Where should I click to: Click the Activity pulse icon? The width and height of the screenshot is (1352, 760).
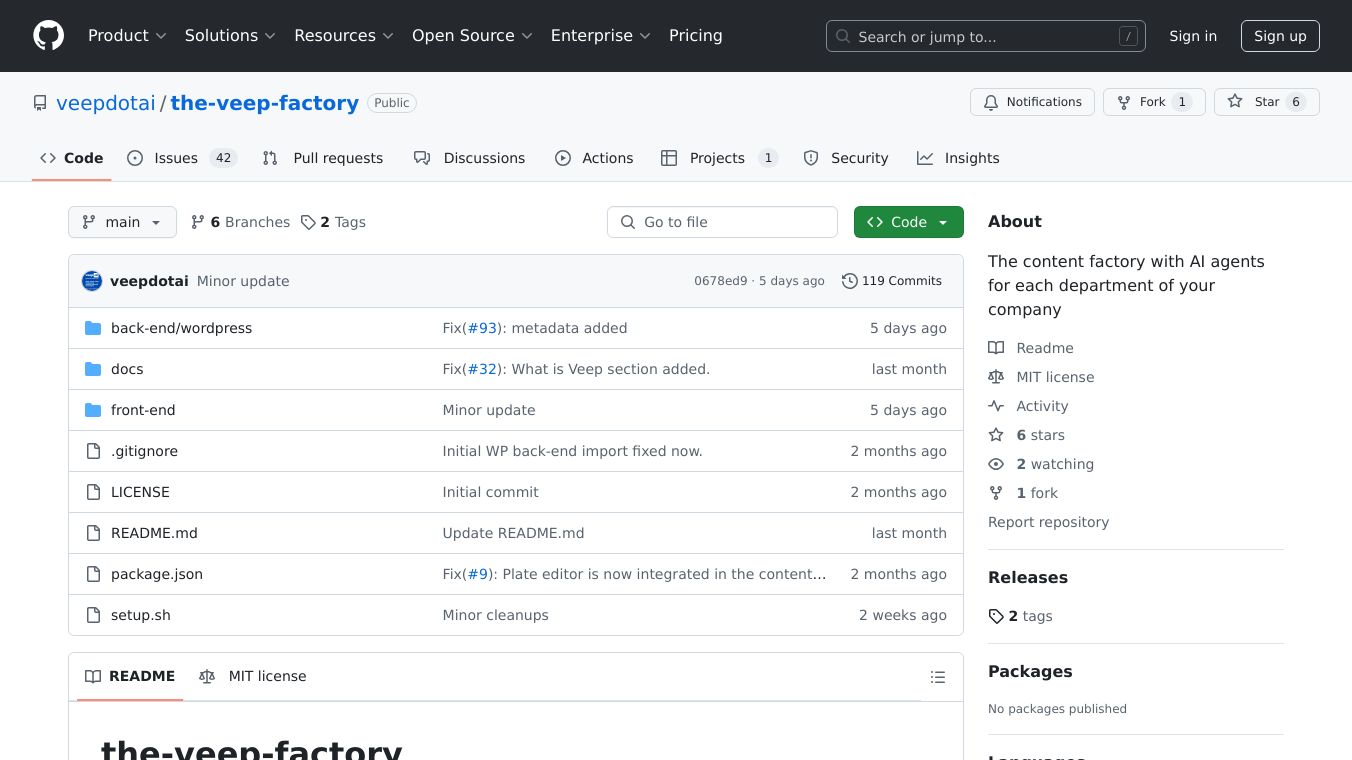pos(996,406)
